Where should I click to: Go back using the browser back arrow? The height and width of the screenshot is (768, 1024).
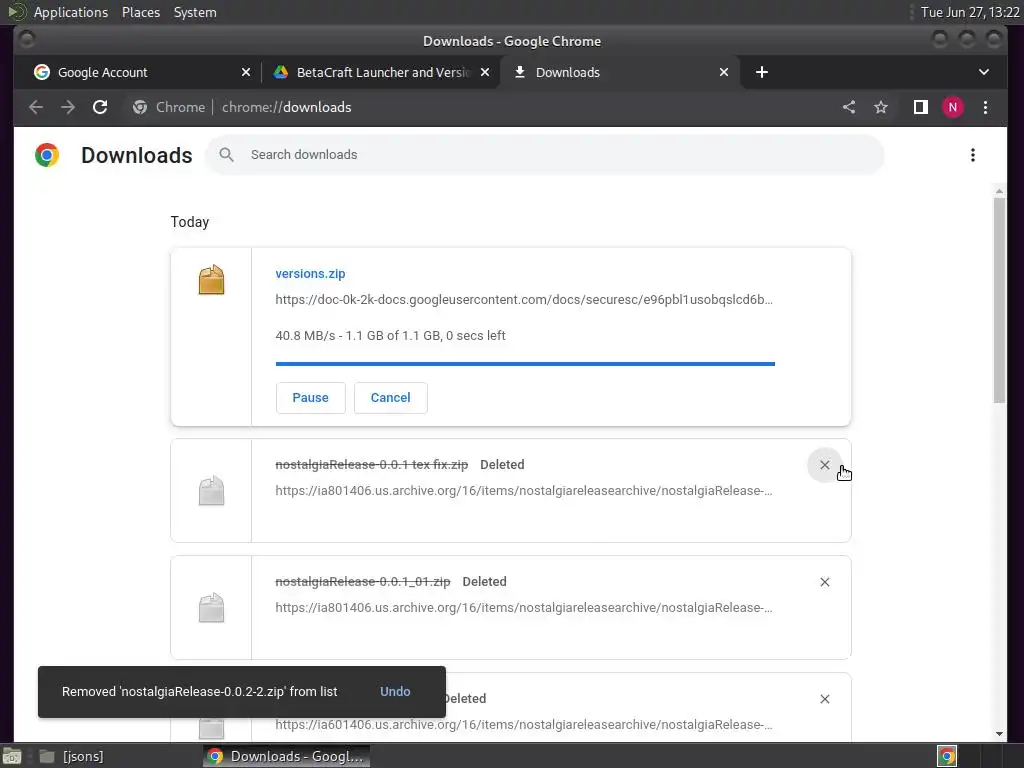coord(36,107)
